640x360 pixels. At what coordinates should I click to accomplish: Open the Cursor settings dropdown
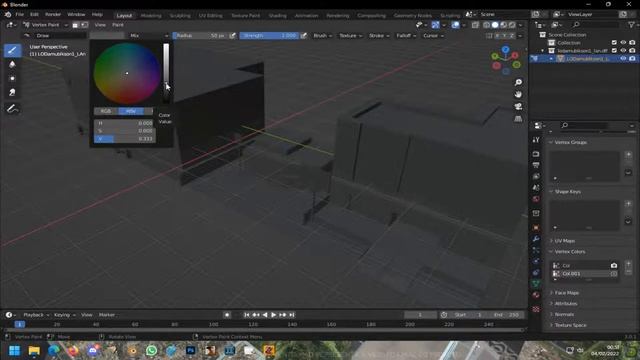(x=433, y=36)
